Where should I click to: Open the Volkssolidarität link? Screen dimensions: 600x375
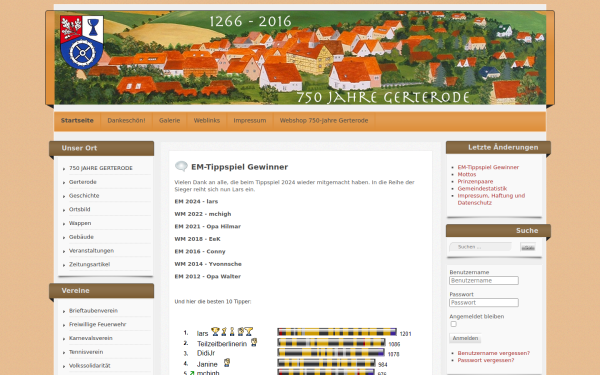90,366
